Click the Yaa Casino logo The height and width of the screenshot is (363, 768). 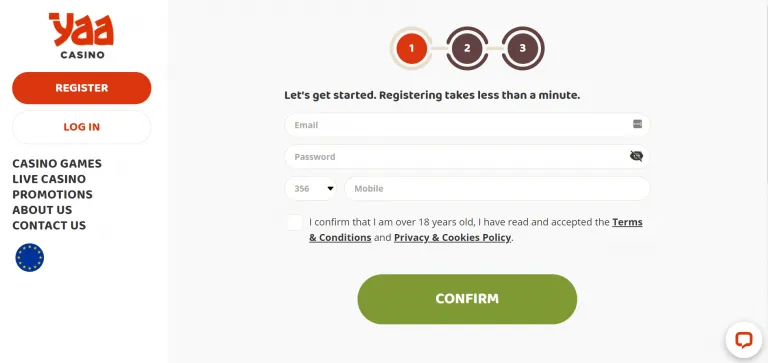(82, 36)
